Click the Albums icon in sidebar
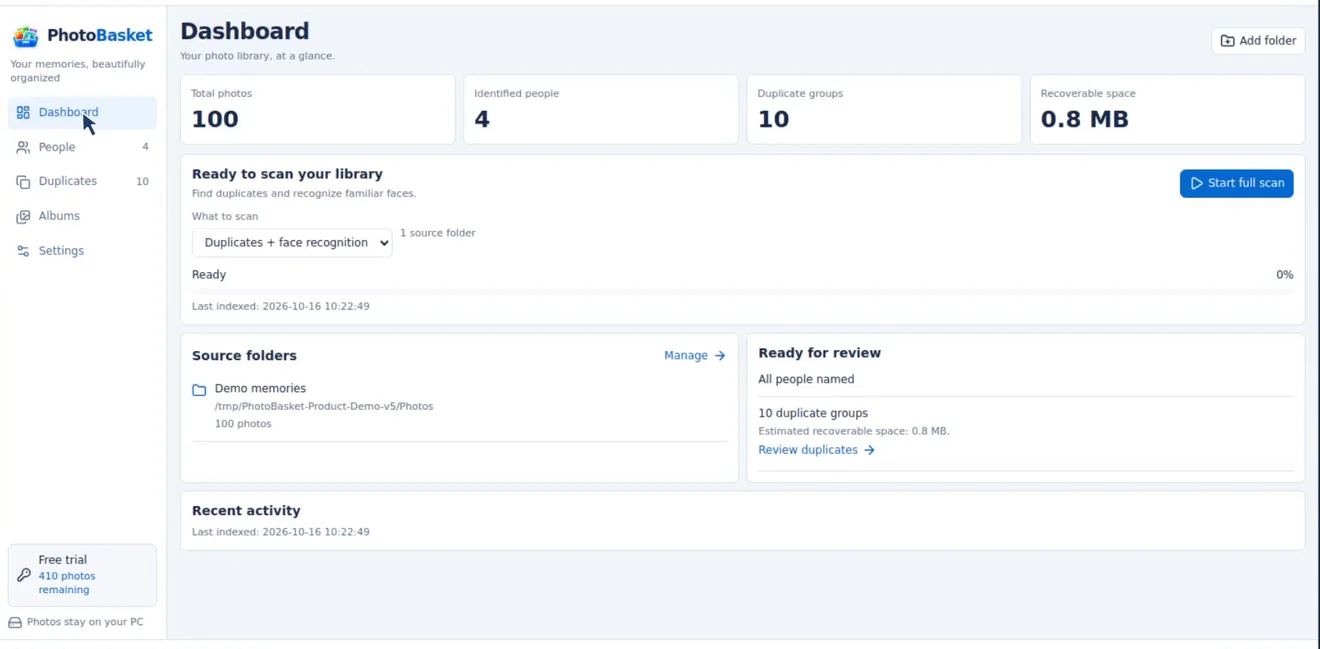This screenshot has height=649, width=1320. [23, 216]
